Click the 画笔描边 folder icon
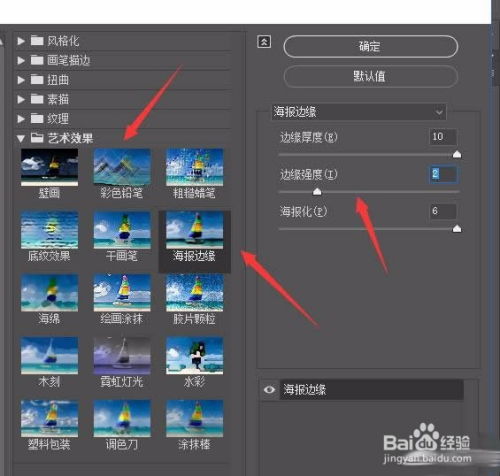 [37, 60]
